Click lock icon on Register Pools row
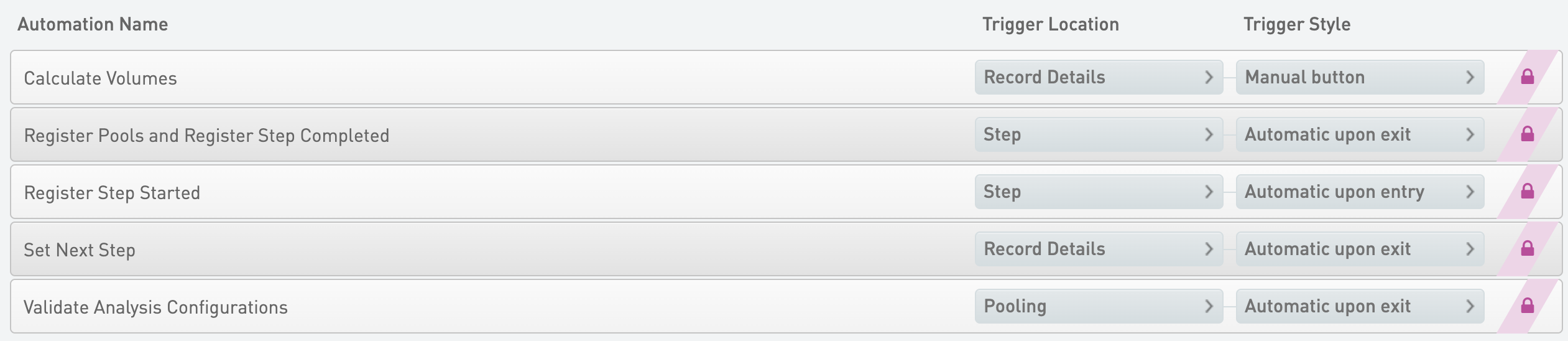 pos(1527,134)
